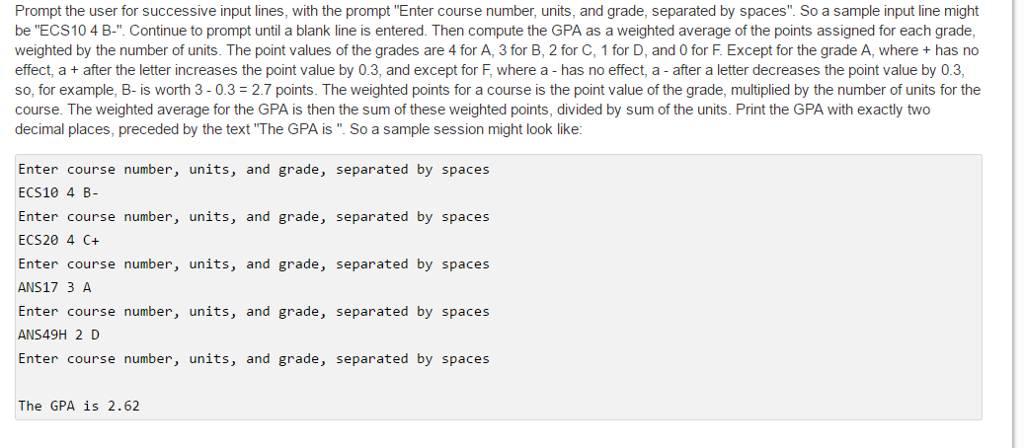
Task: Click the 'ANS17 3 A' sample input line
Action: pos(55,287)
